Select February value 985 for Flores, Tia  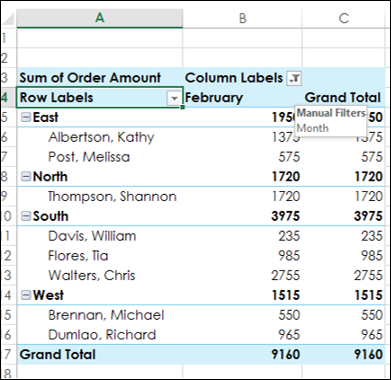[289, 256]
